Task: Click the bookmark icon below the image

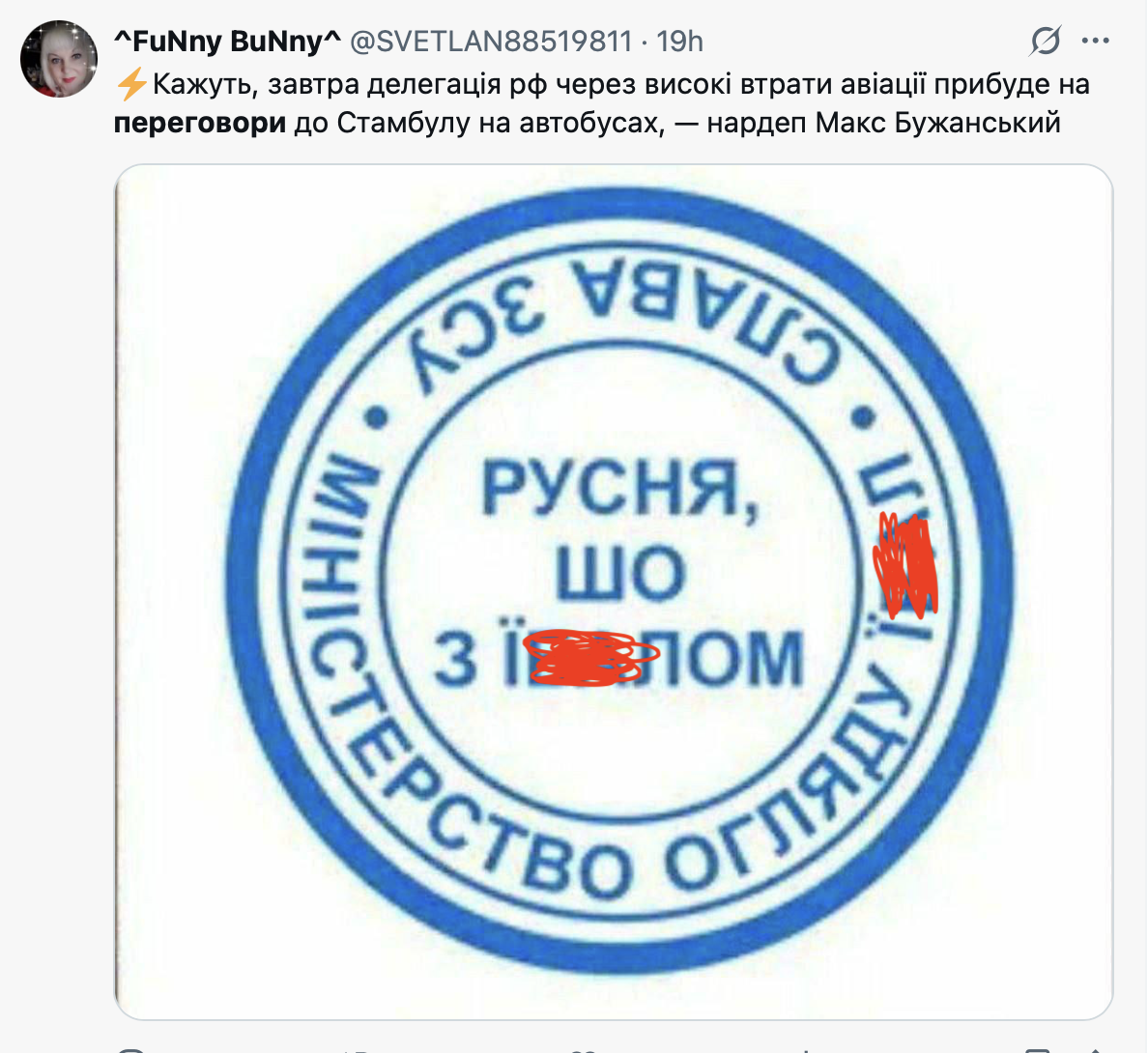Action: point(1038,1049)
